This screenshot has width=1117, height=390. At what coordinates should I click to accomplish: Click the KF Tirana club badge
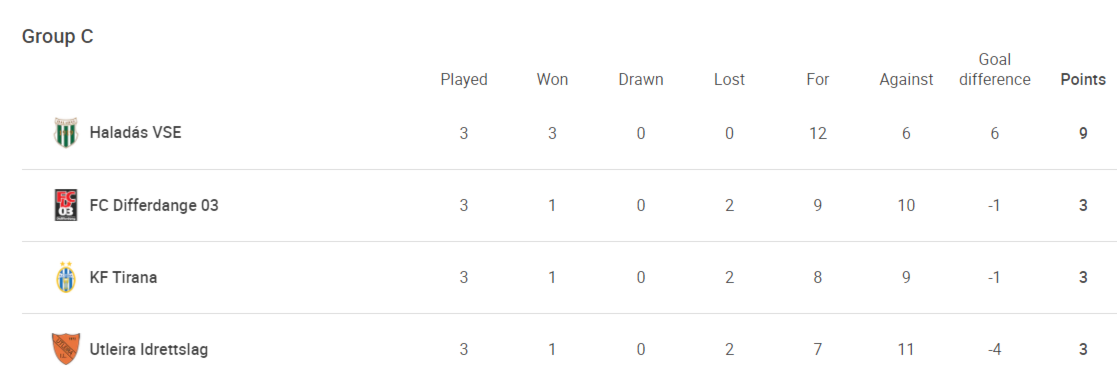pos(66,277)
